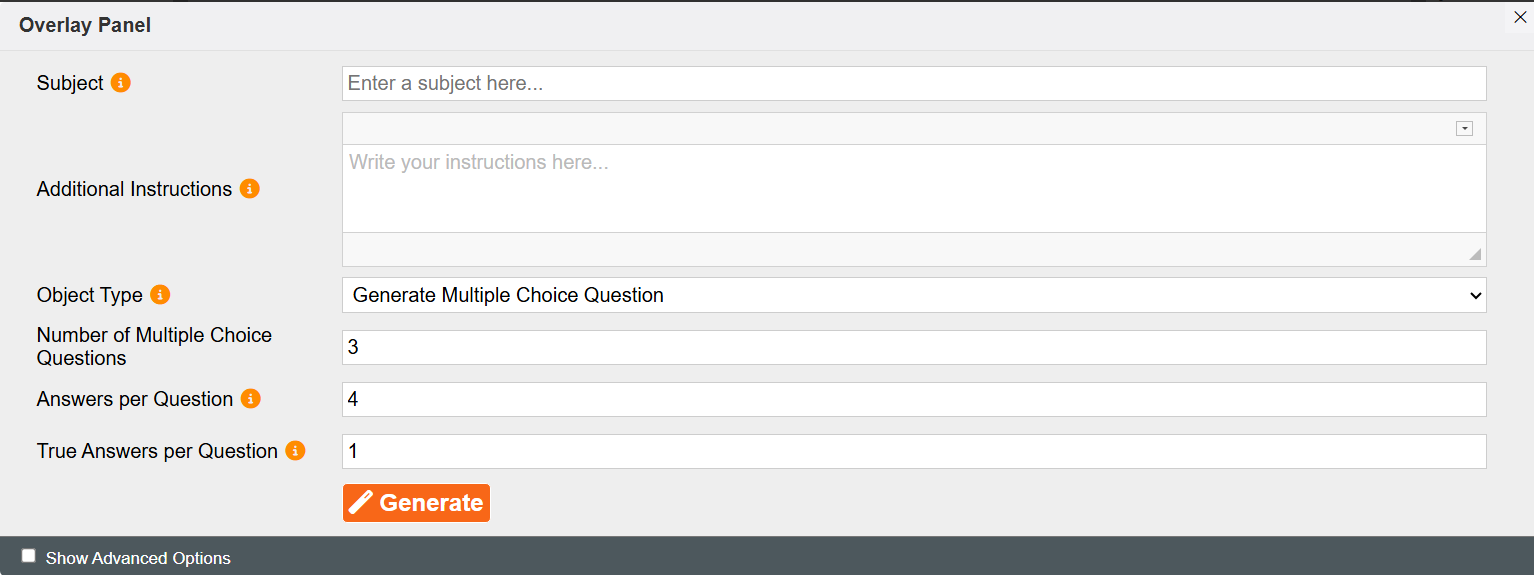Viewport: 1534px width, 575px height.
Task: Enable the Show Advanced Options checkbox
Action: click(29, 556)
